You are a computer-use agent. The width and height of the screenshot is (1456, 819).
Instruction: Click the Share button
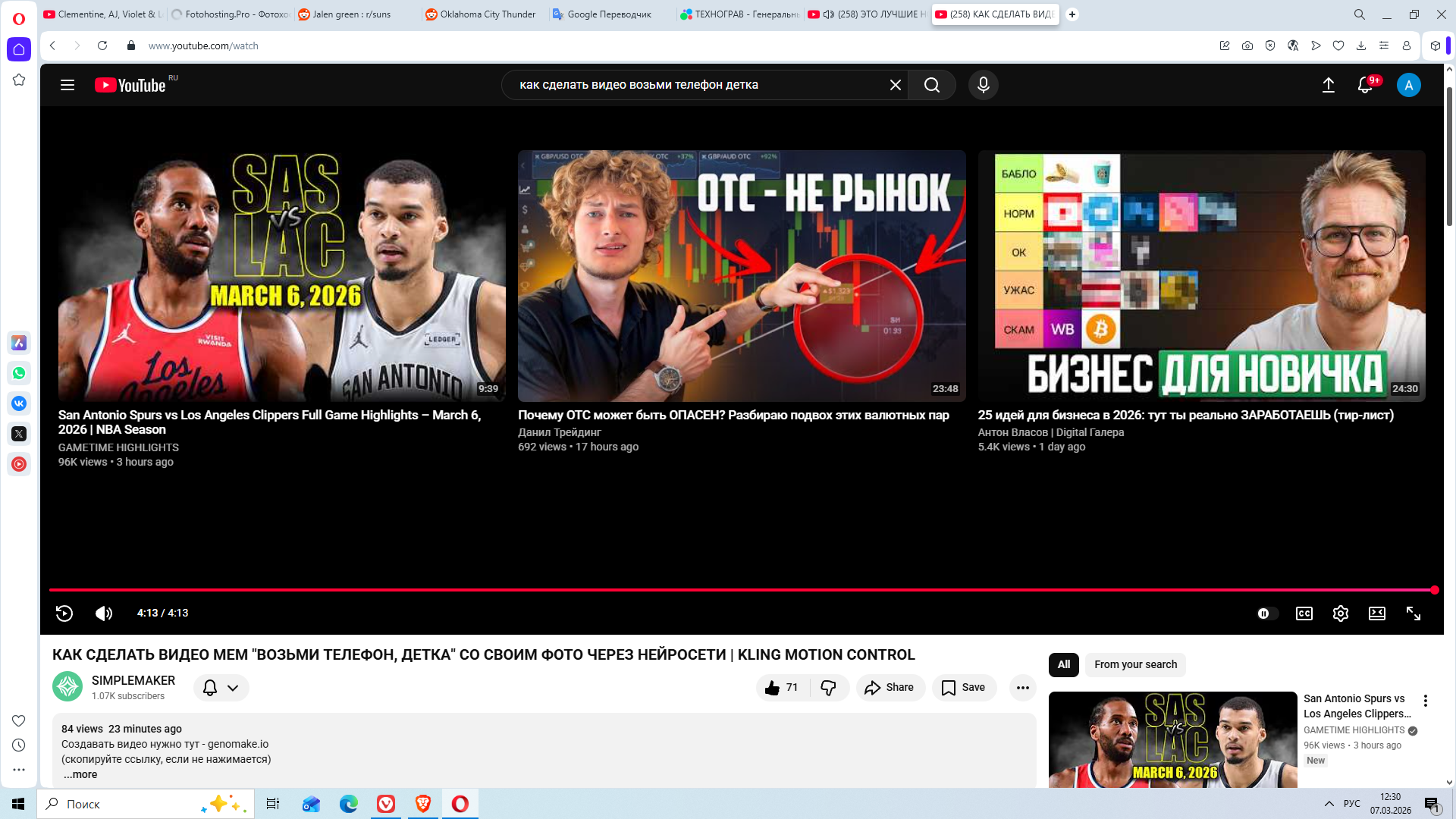coord(890,688)
